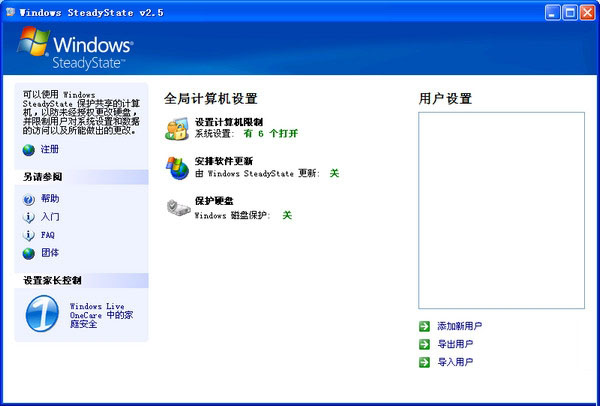Click the green arrow beside 导入用户
600x406 pixels.
pos(426,362)
